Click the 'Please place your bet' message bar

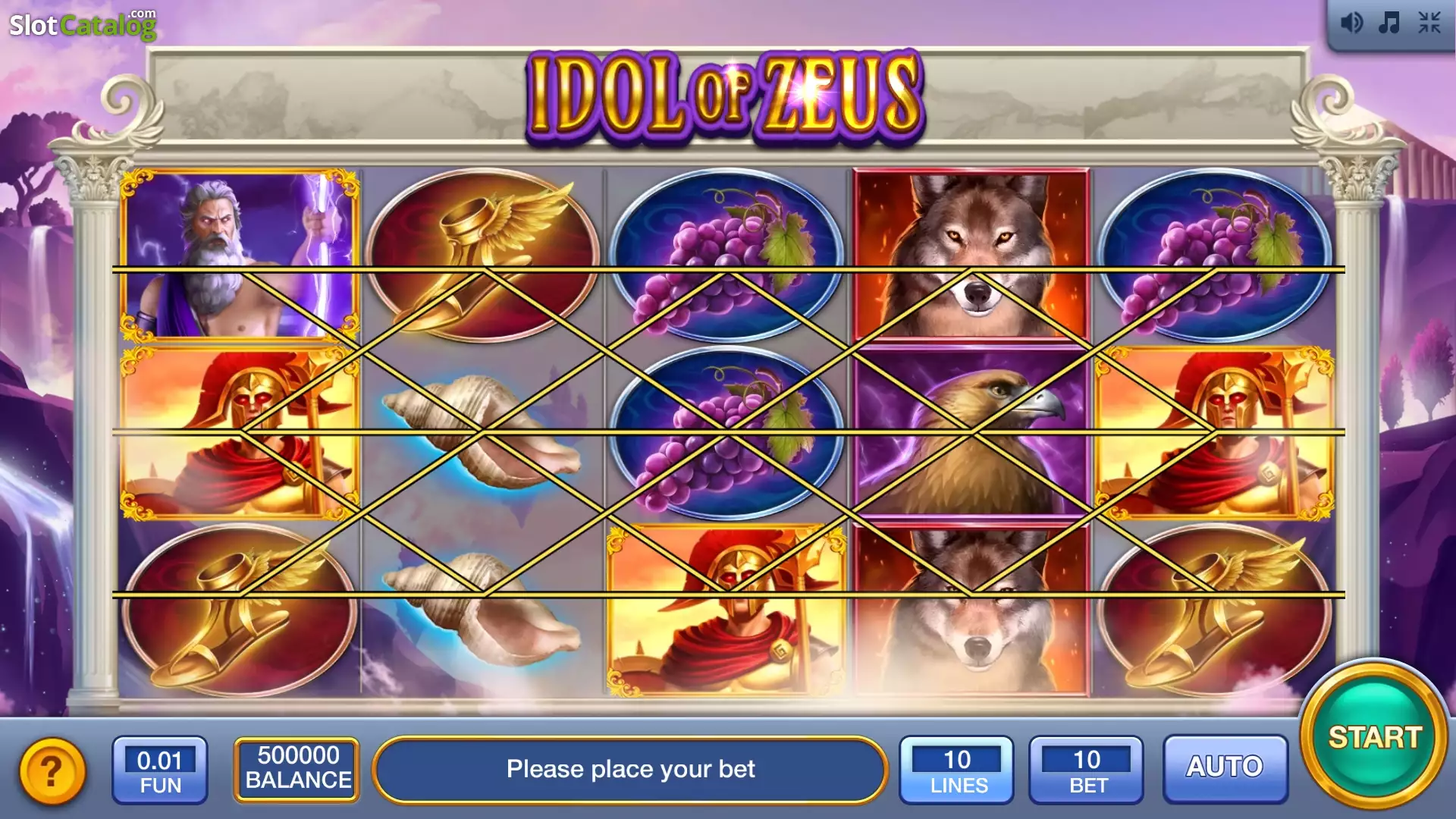[x=630, y=769]
